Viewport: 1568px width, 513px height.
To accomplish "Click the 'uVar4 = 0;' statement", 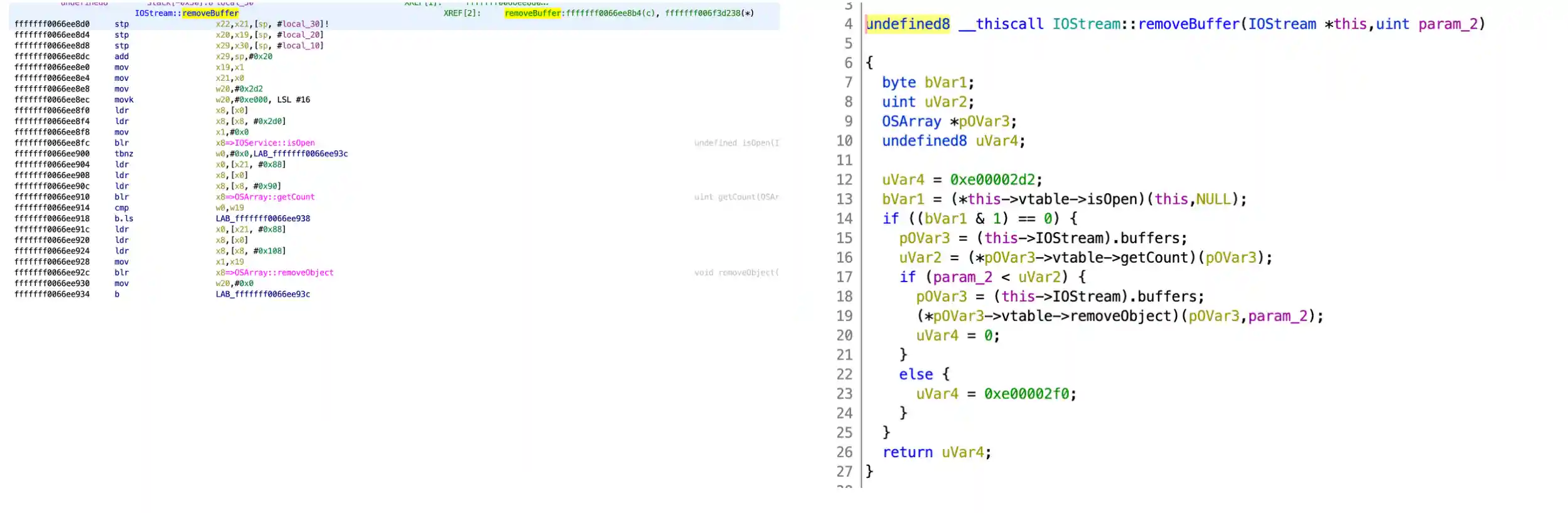I will (x=958, y=335).
